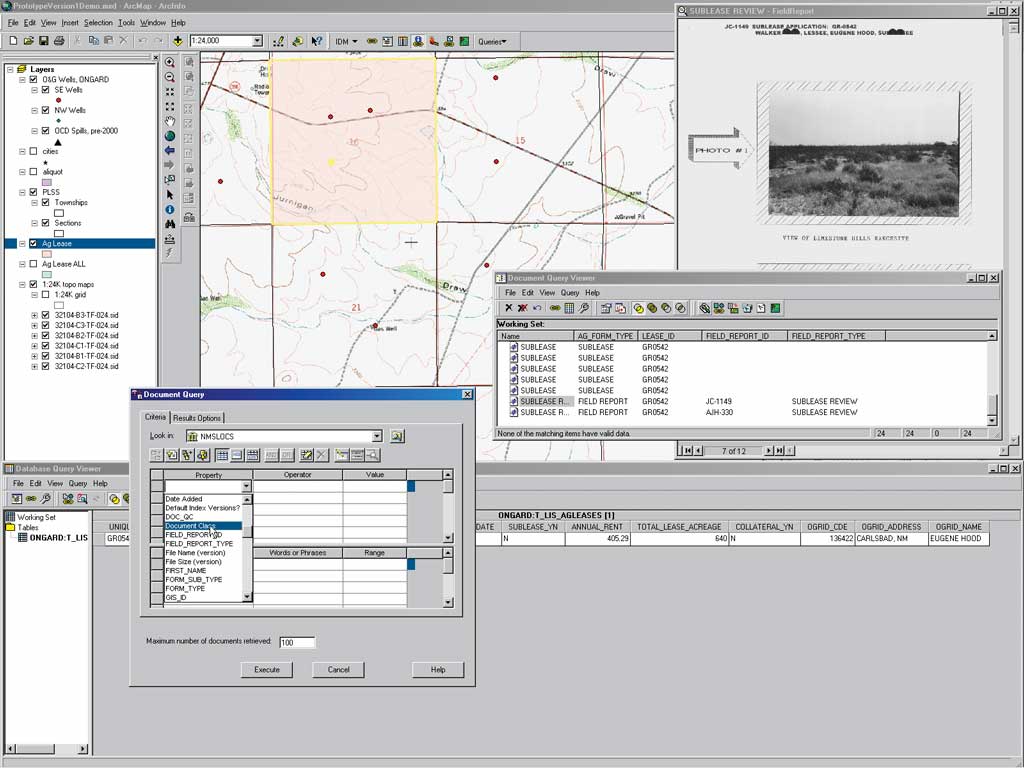
Task: Open the Queries dropdown menu
Action: pyautogui.click(x=492, y=42)
